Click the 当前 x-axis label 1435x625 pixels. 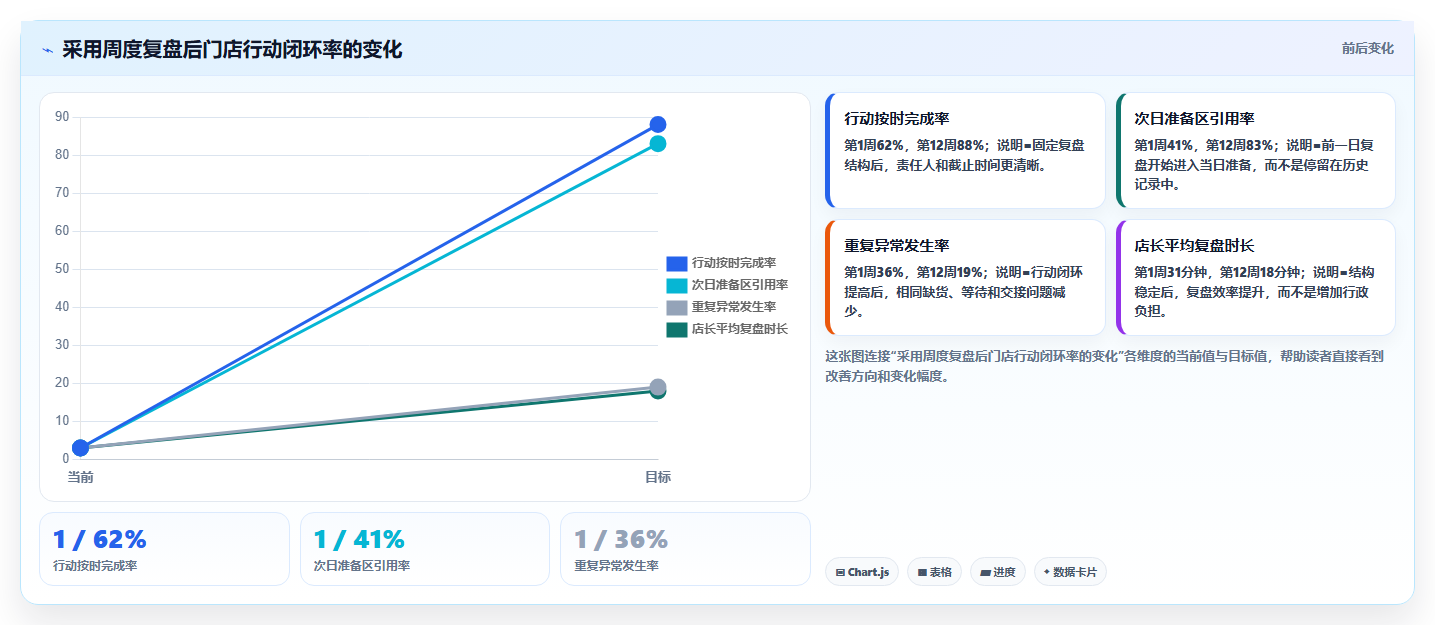(81, 477)
